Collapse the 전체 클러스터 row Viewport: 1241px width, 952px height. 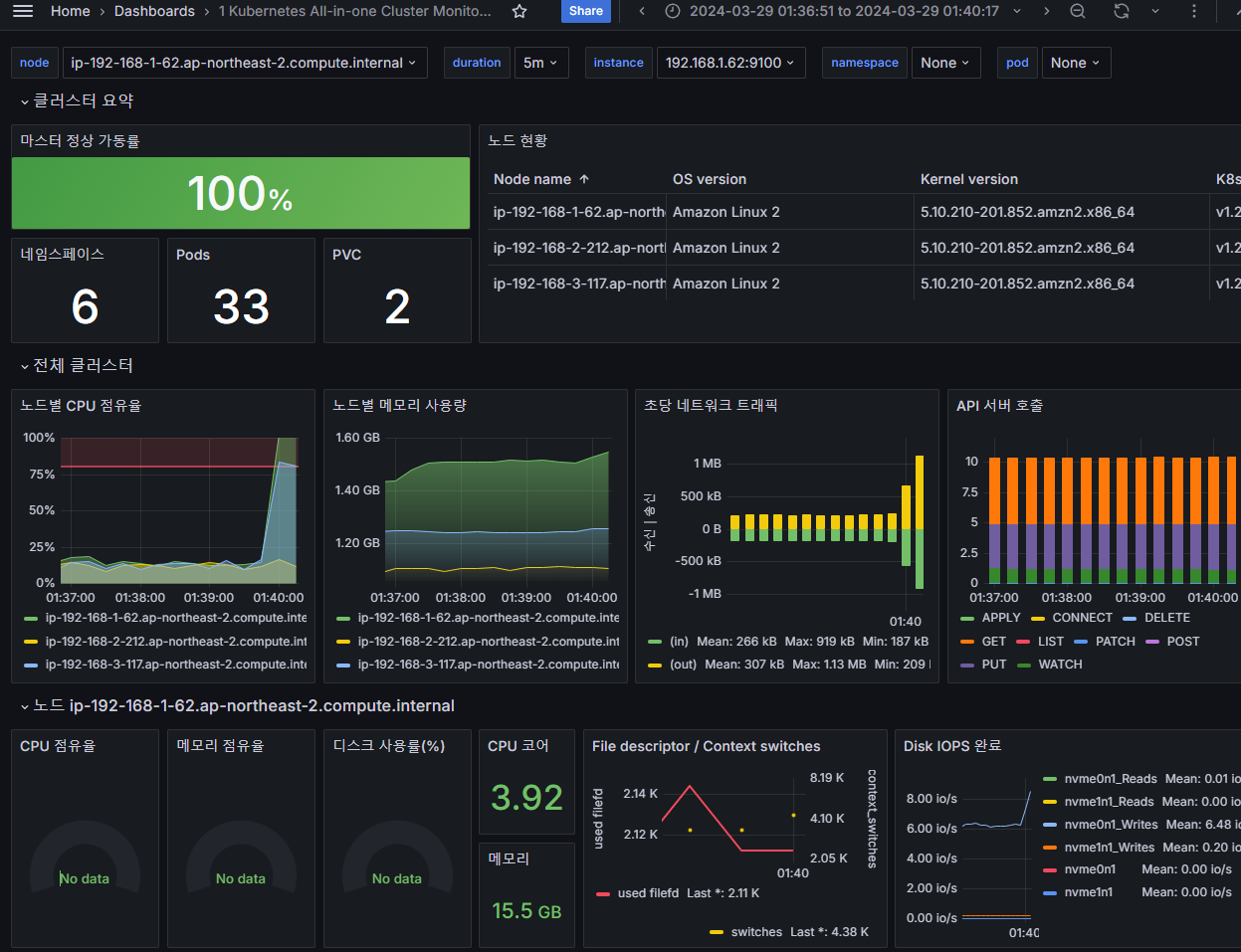coord(77,365)
